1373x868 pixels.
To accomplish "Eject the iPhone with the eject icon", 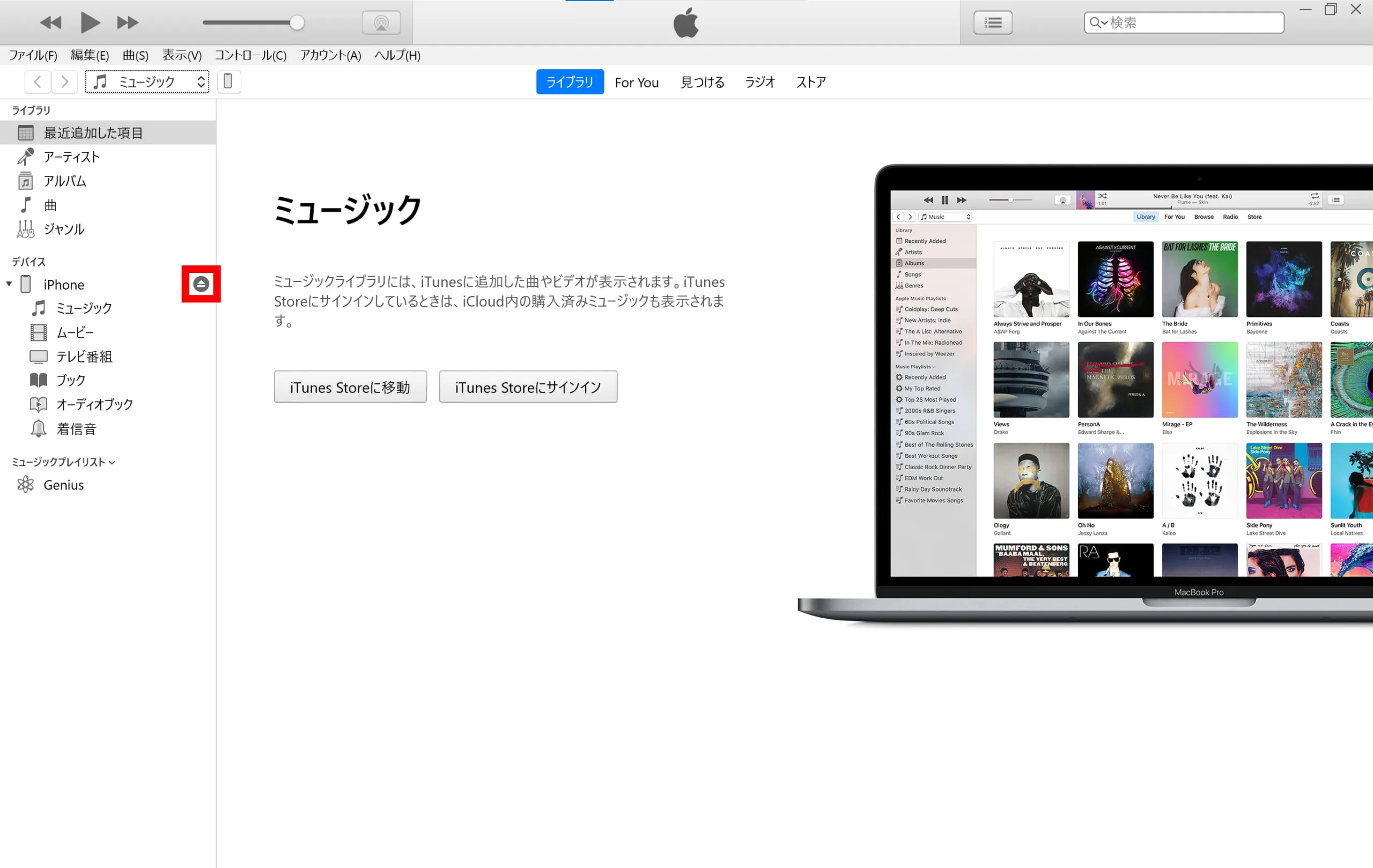I will [201, 284].
